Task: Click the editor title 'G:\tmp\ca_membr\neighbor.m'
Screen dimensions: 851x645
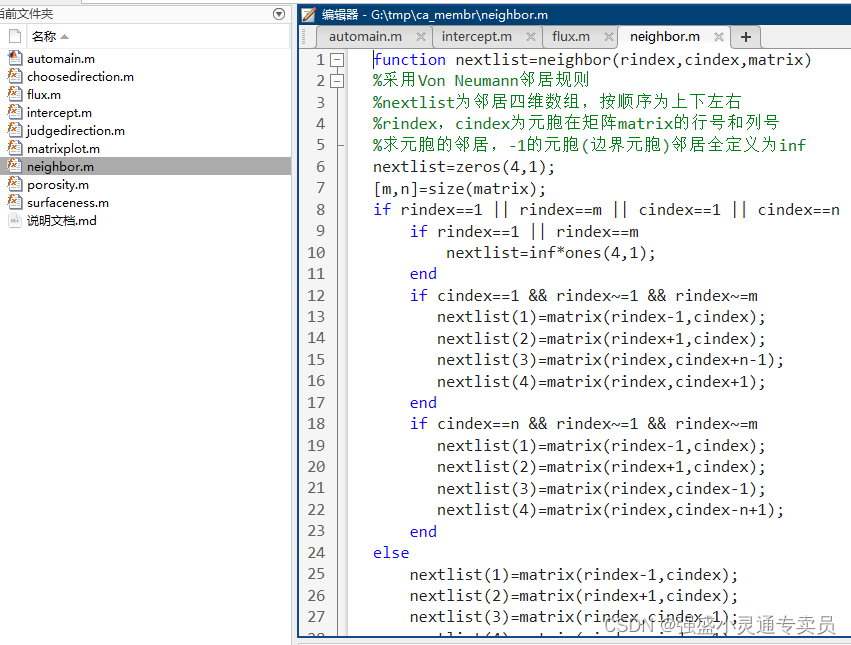Action: 459,15
